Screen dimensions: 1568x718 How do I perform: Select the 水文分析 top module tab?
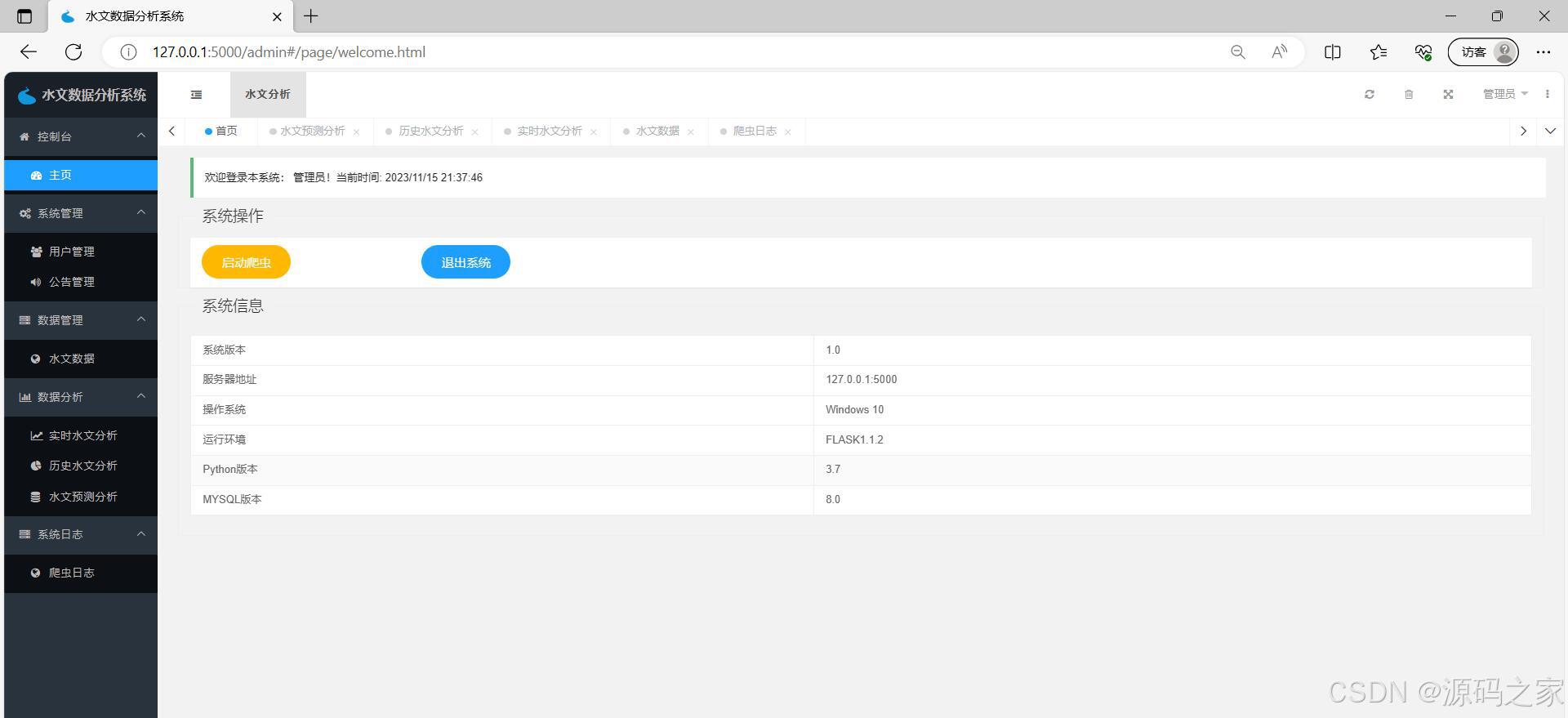pyautogui.click(x=268, y=95)
